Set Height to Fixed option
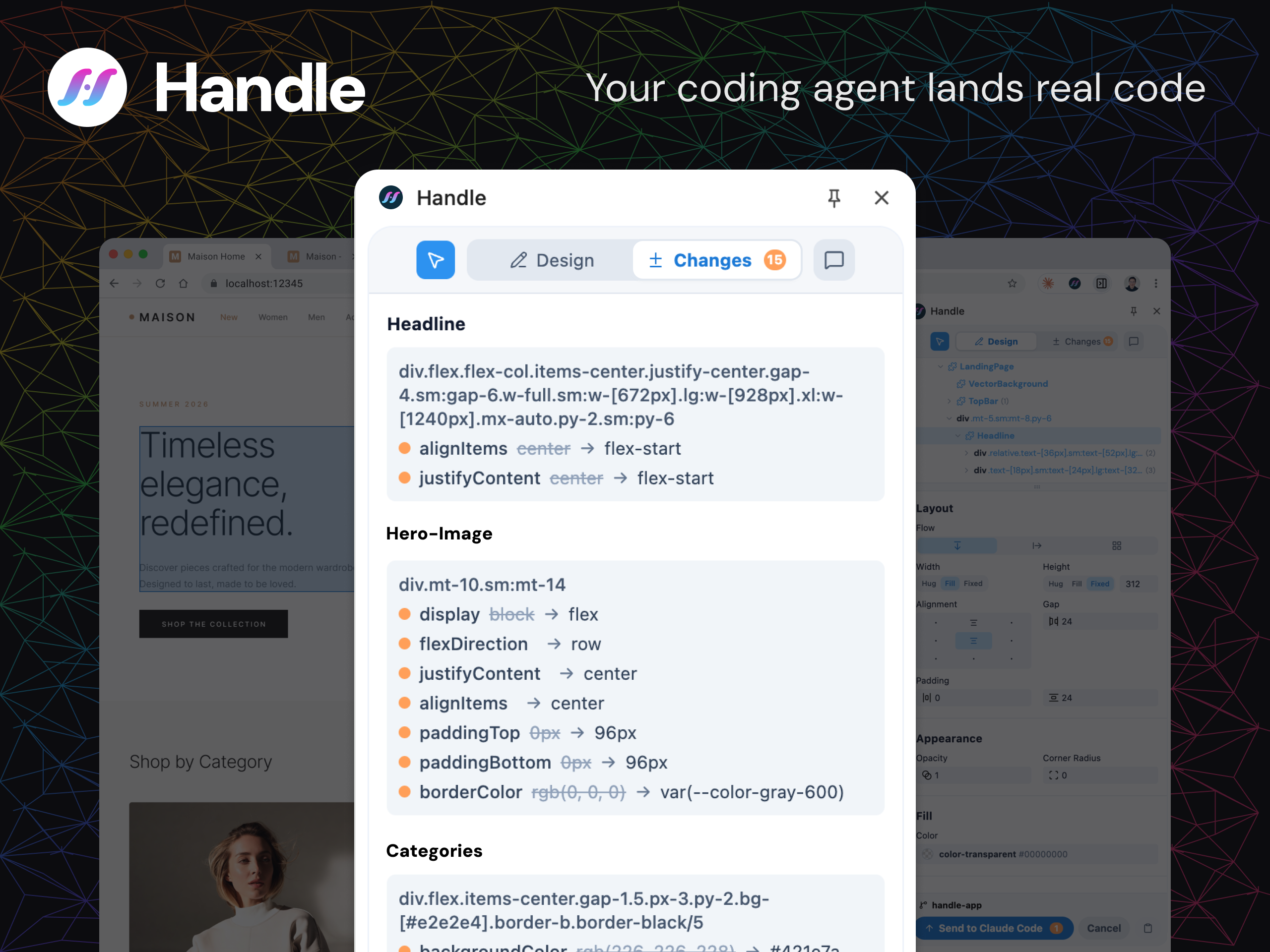 (x=1099, y=584)
